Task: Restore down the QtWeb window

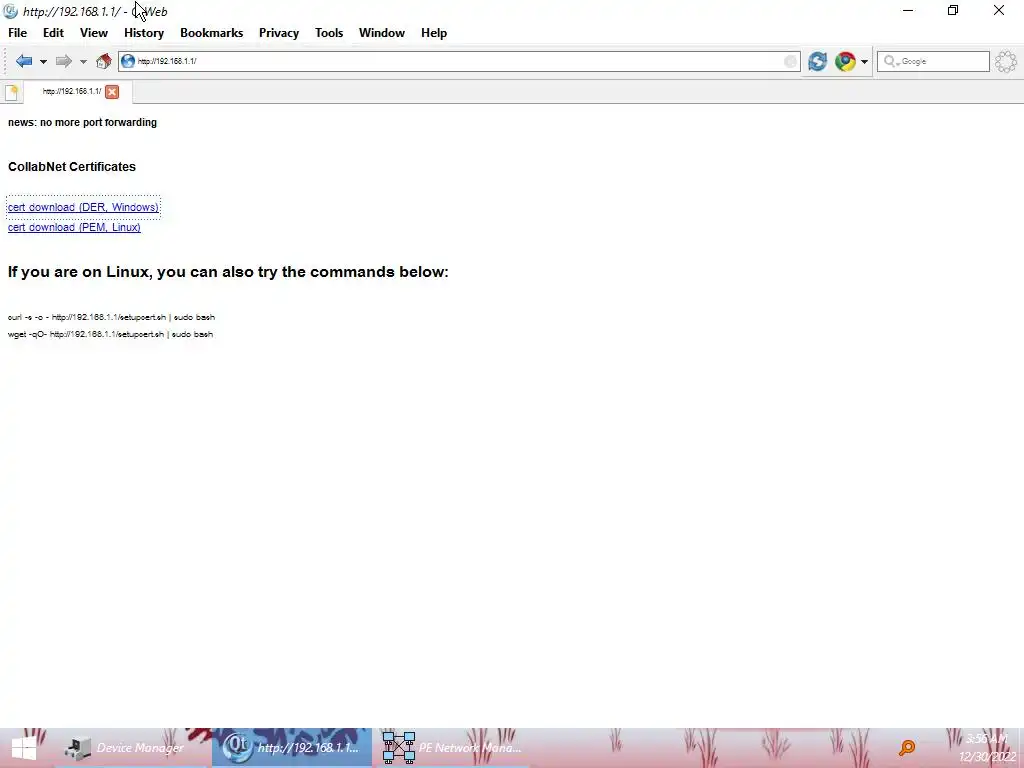Action: click(x=953, y=10)
